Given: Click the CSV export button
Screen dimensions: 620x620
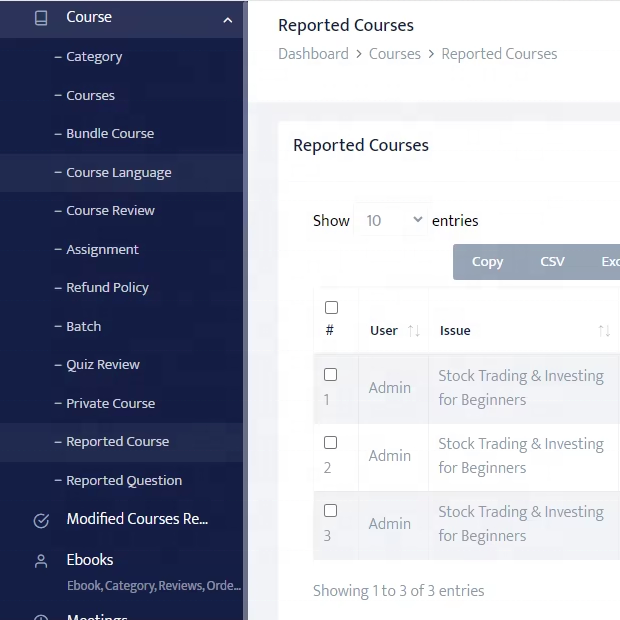Looking at the screenshot, I should [x=552, y=262].
